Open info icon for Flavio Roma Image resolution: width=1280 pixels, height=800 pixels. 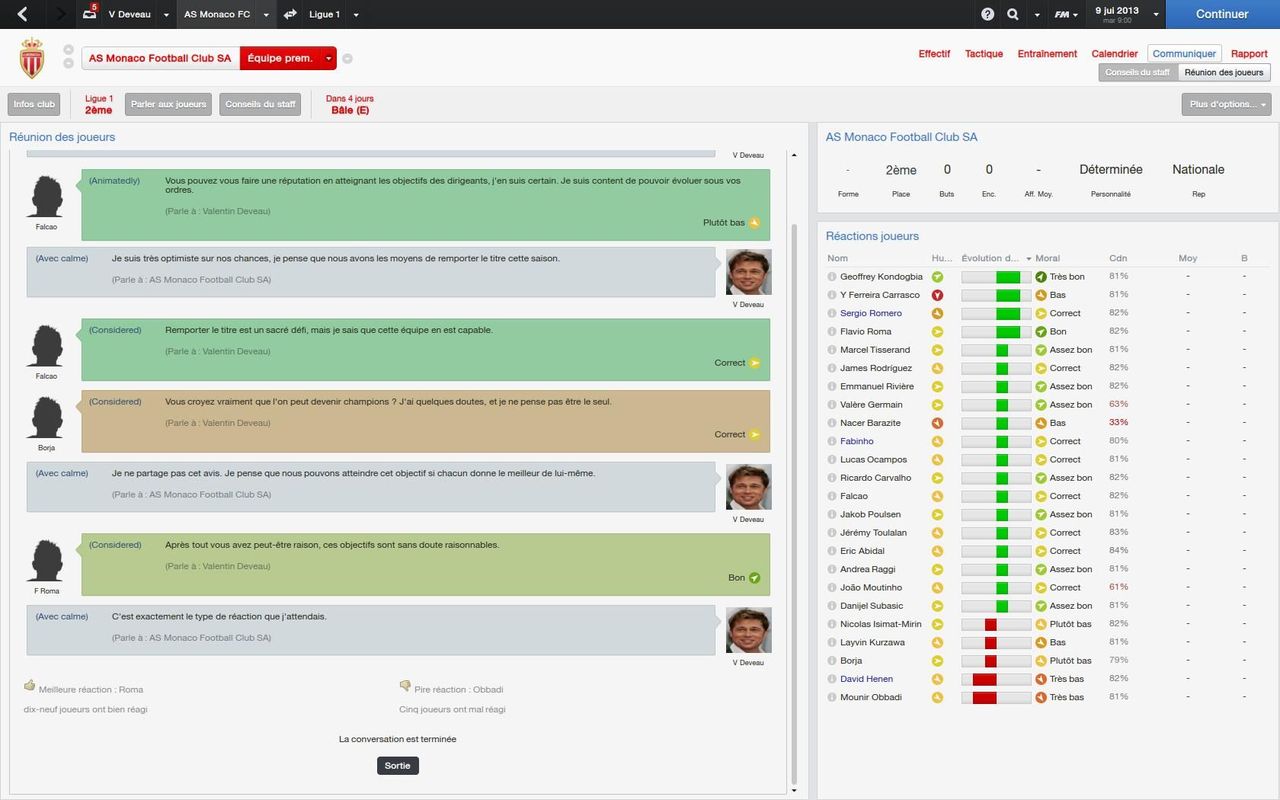(831, 331)
